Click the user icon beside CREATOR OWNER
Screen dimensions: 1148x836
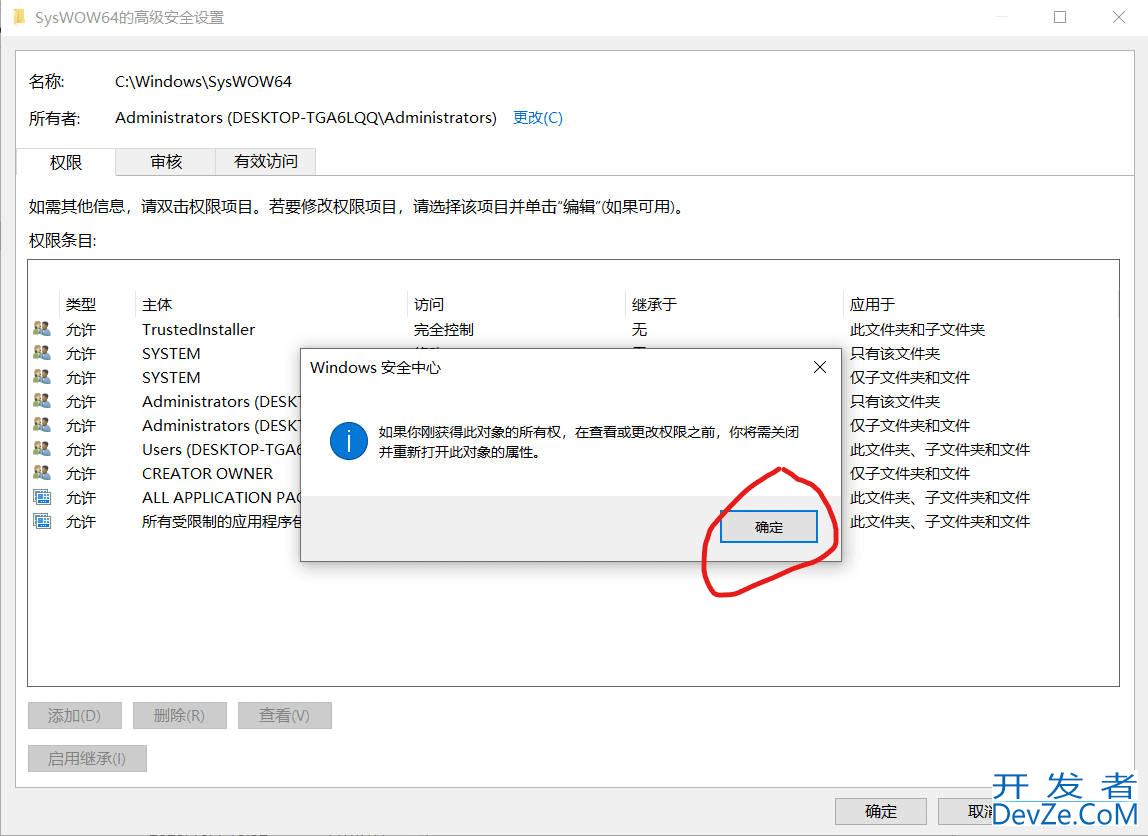point(42,473)
